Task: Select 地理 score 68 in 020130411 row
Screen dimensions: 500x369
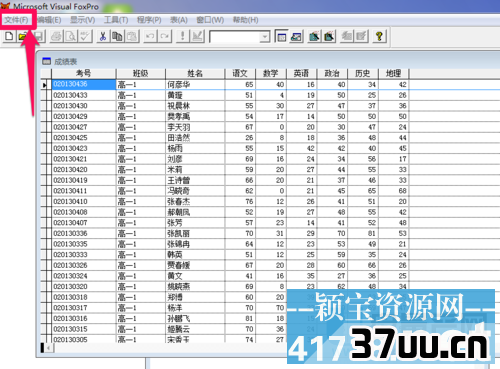Action: point(394,191)
